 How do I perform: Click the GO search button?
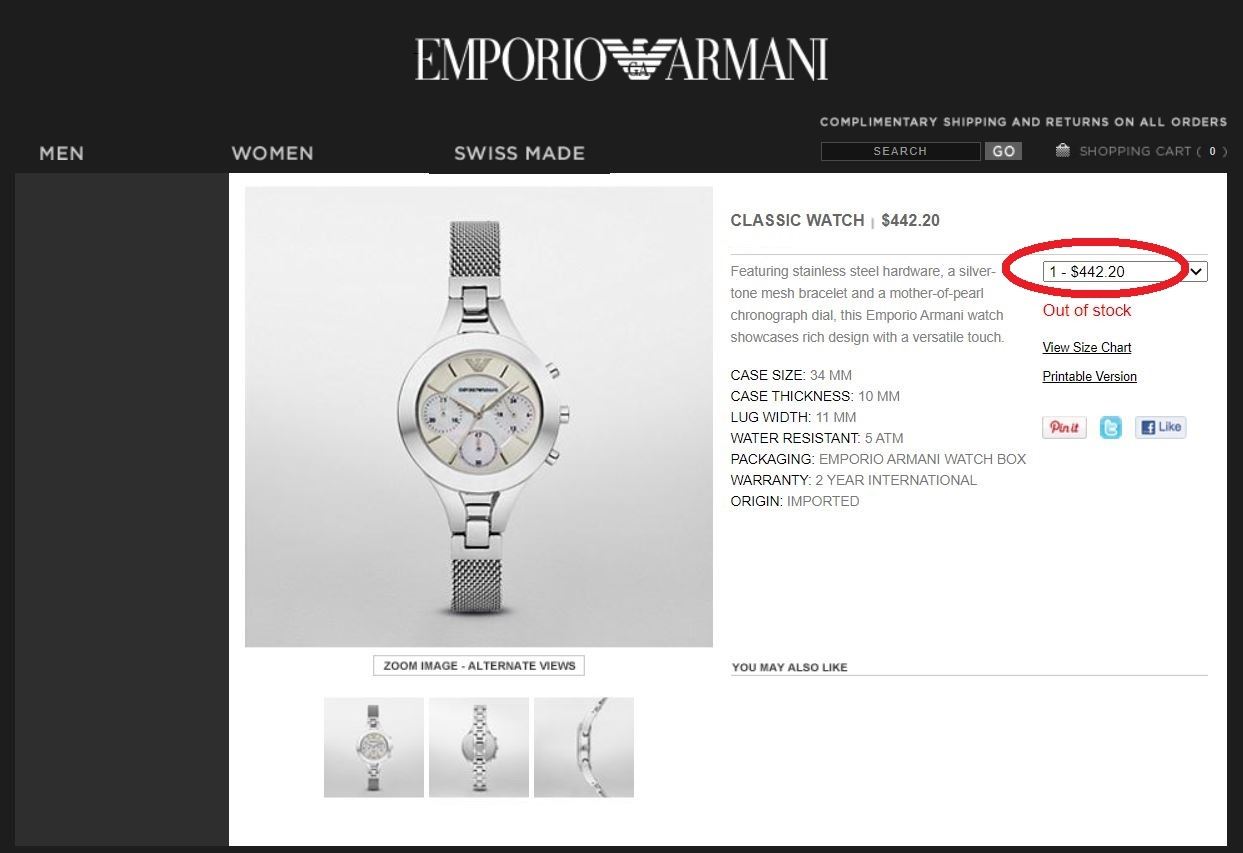(1003, 151)
